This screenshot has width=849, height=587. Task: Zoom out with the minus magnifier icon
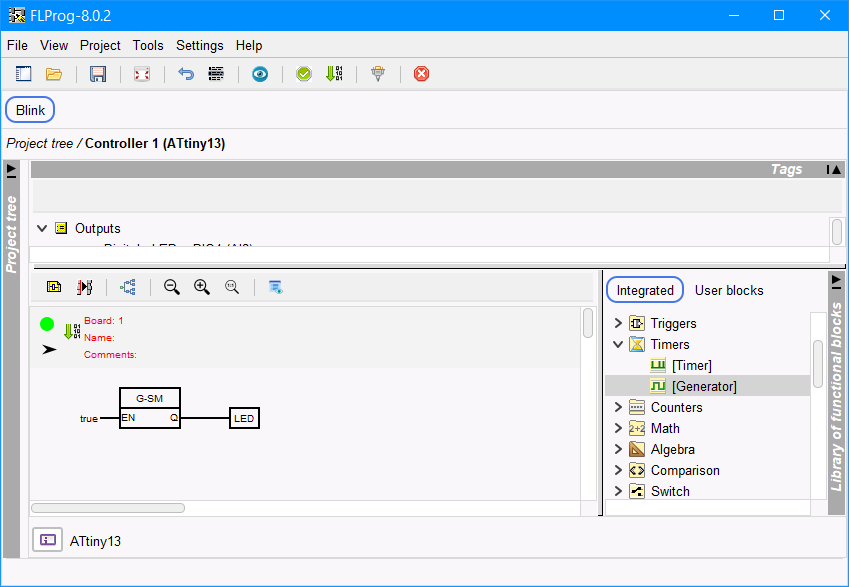coord(172,287)
